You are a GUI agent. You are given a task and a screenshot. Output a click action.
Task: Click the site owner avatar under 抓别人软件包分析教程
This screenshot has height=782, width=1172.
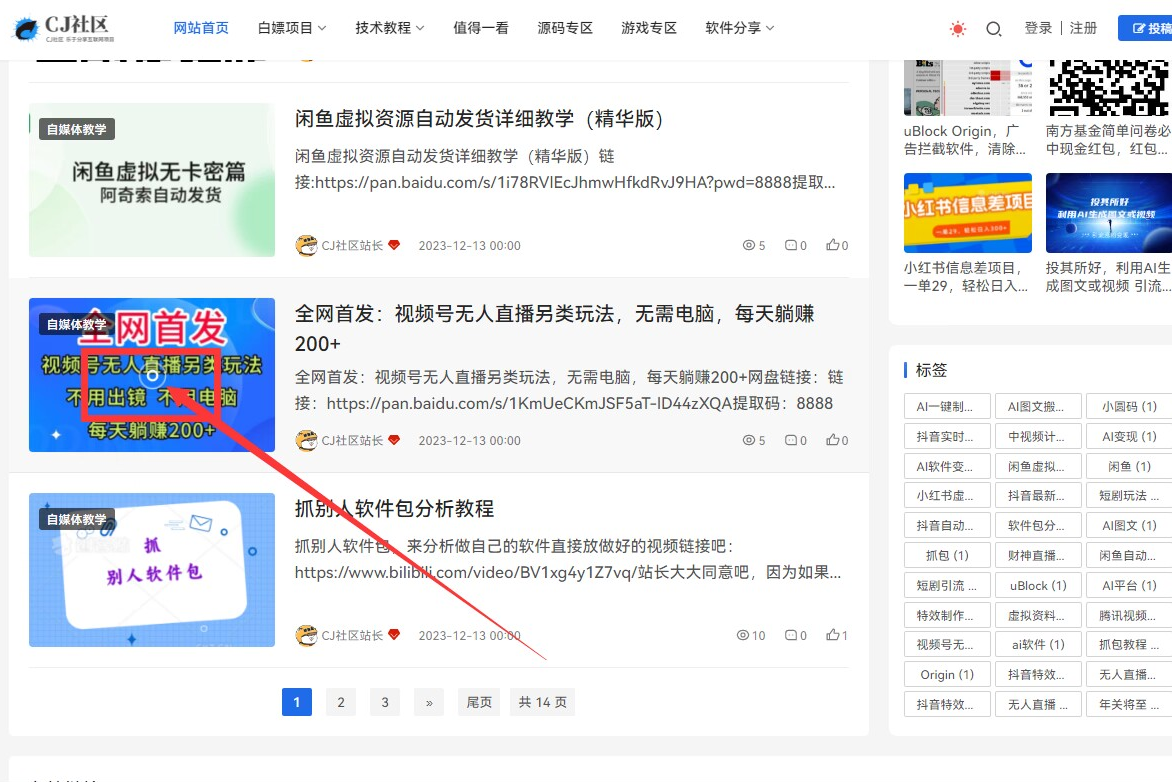coord(306,635)
